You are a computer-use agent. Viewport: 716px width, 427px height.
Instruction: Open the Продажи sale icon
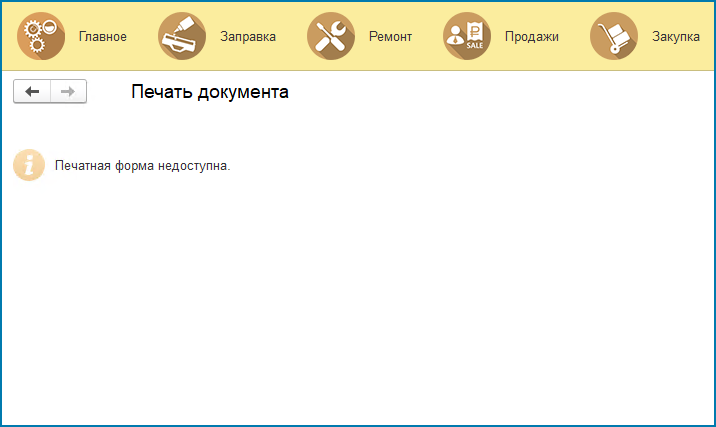click(467, 36)
